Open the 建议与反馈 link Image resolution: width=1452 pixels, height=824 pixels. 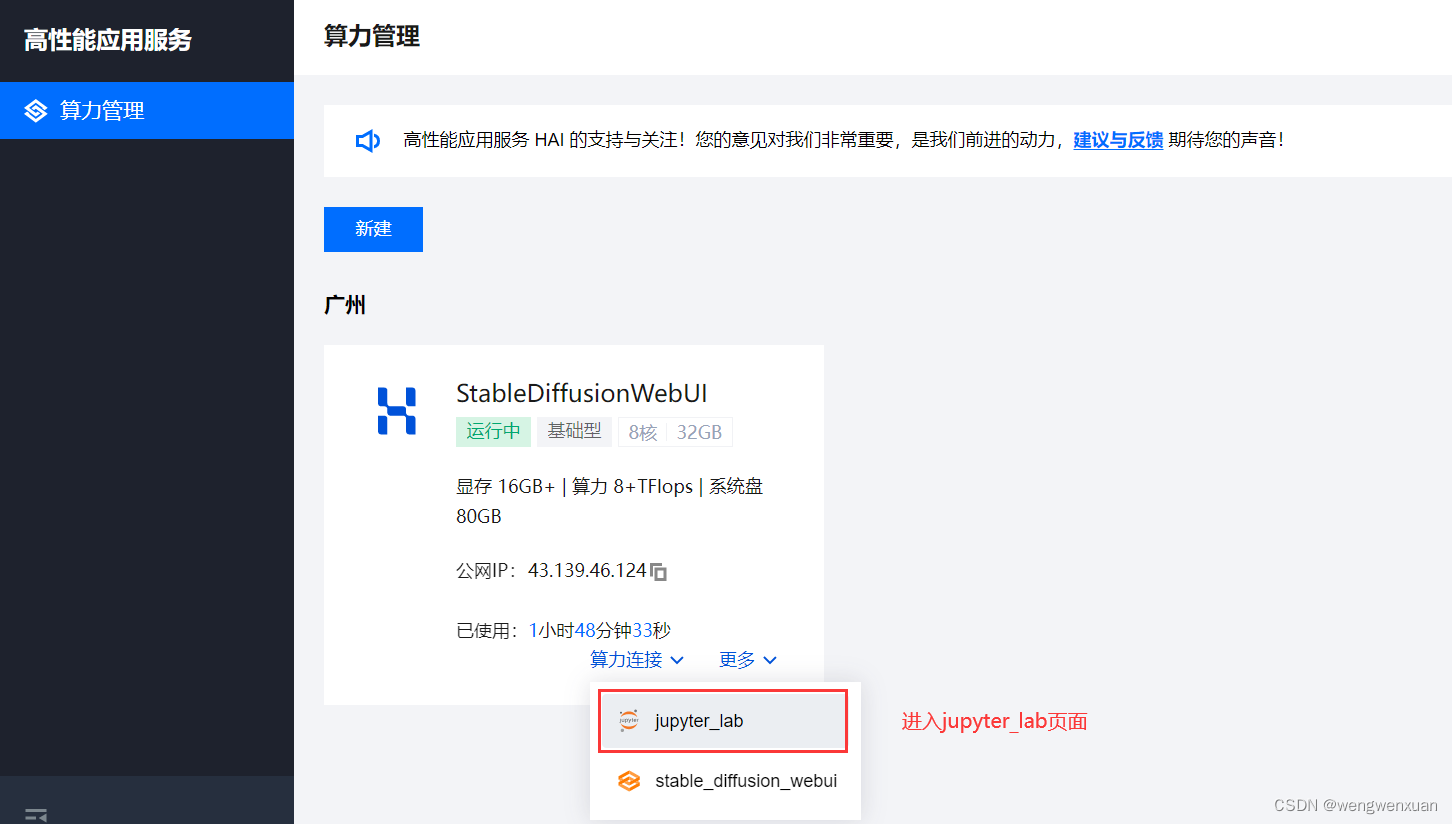(1118, 140)
